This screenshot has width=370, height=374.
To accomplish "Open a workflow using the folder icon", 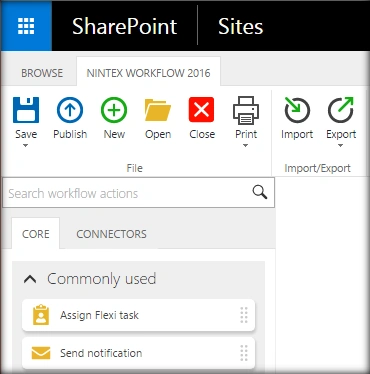I will [x=158, y=110].
